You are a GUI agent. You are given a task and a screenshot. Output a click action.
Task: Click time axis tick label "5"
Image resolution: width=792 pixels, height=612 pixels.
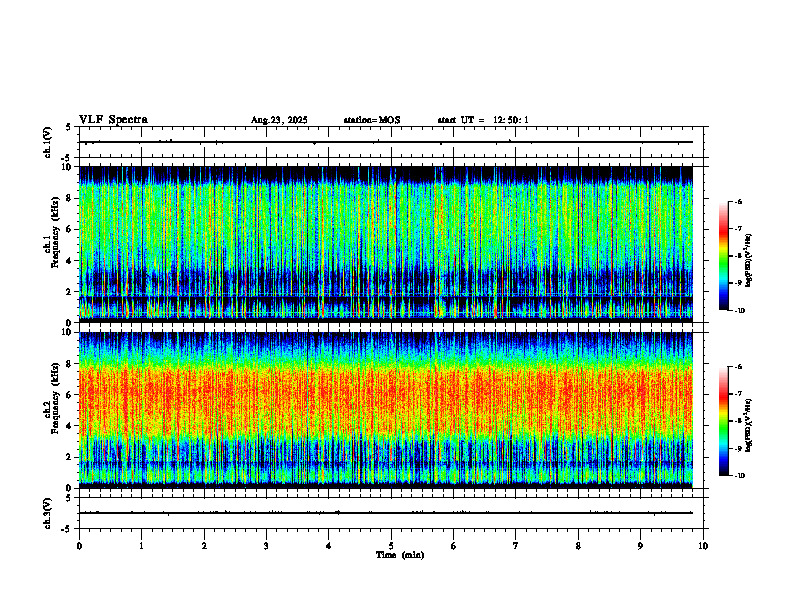click(x=391, y=546)
